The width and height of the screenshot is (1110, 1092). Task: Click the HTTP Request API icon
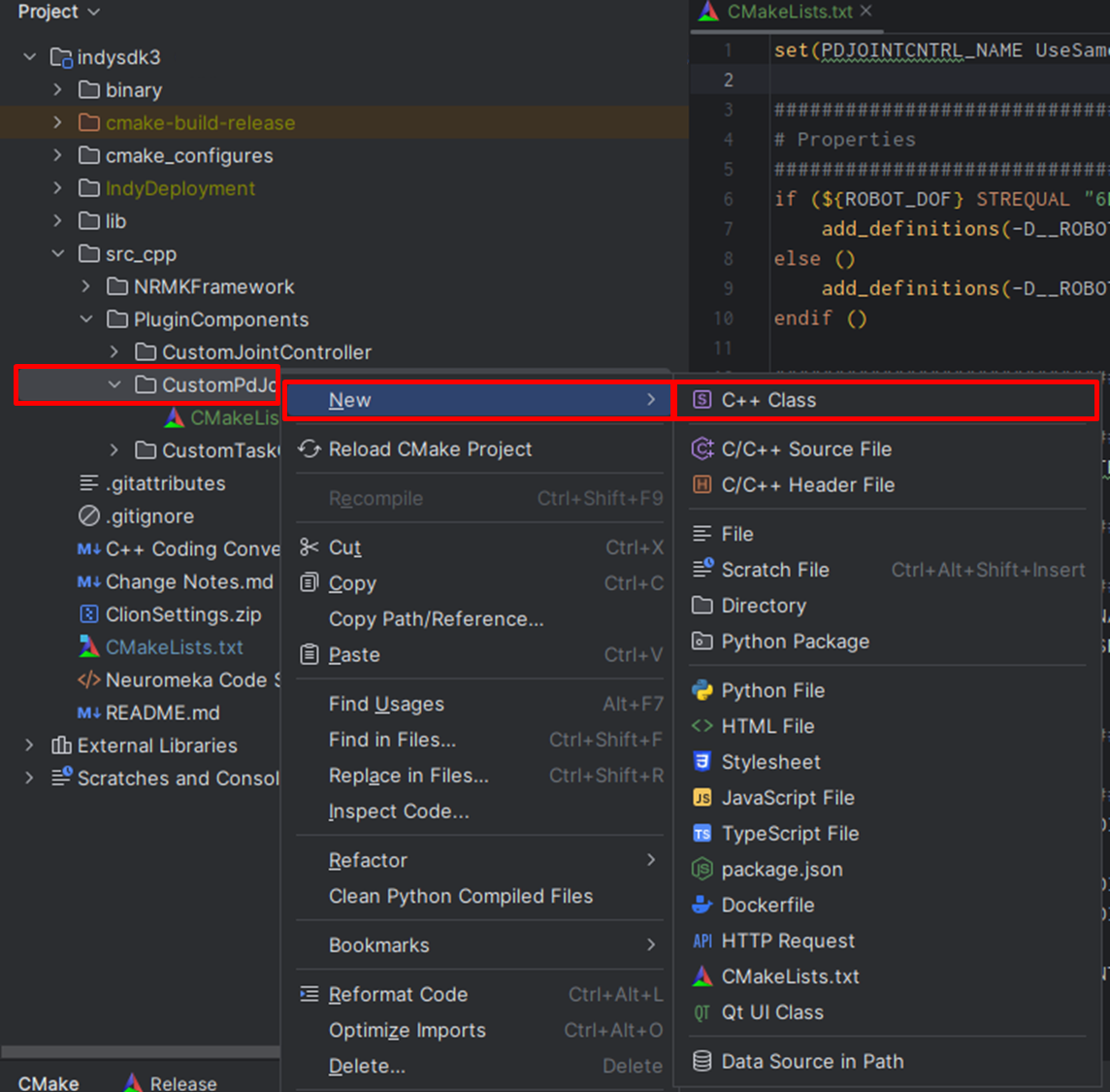[702, 942]
